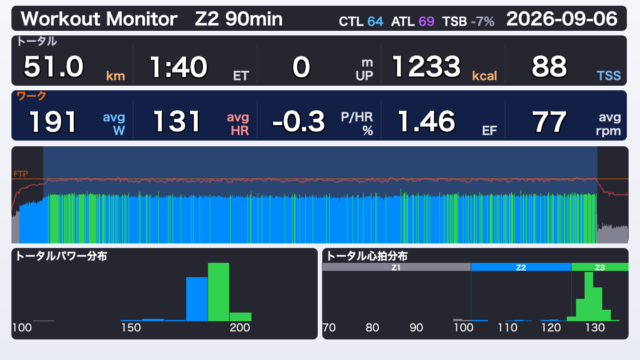The image size is (640, 360).
Task: Click the FTP line label on chart
Action: click(21, 174)
